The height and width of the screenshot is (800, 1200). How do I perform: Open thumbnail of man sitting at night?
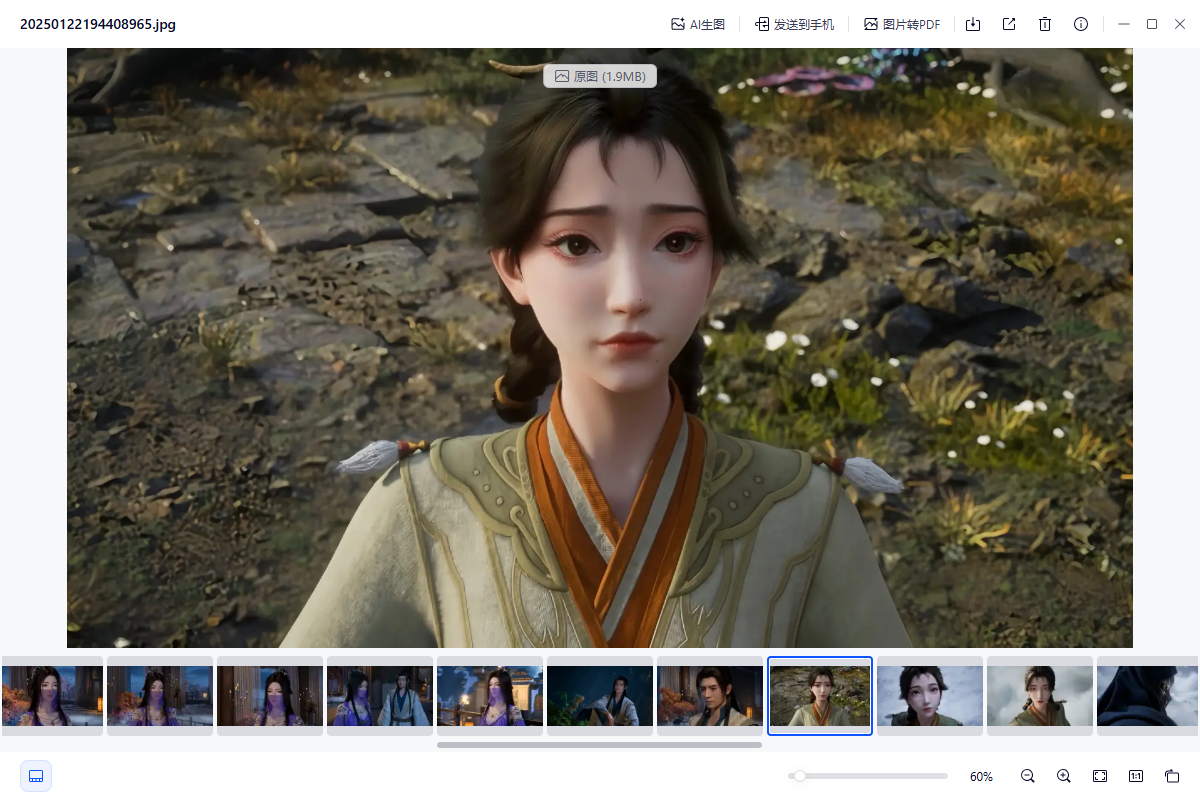coord(600,696)
